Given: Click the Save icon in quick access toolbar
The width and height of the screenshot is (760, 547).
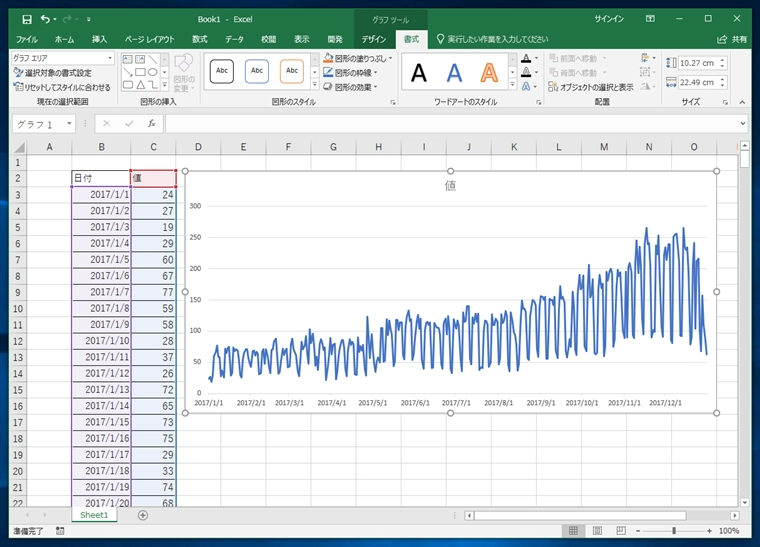Looking at the screenshot, I should [27, 19].
